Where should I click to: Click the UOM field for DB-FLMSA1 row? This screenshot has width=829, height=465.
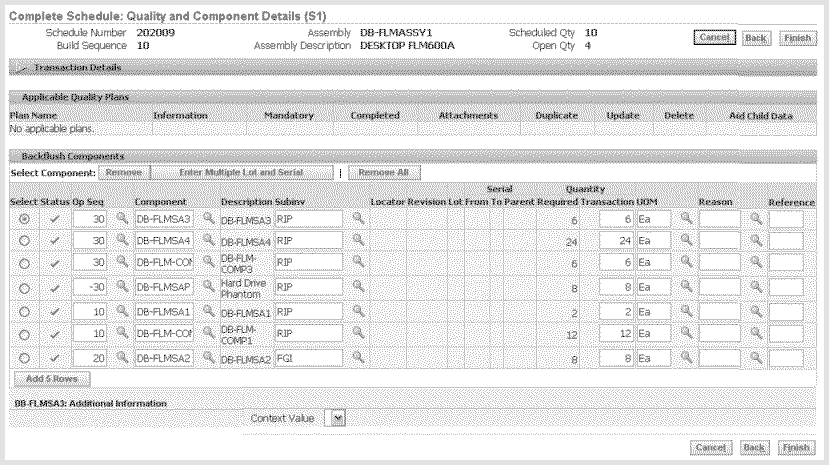coord(653,312)
